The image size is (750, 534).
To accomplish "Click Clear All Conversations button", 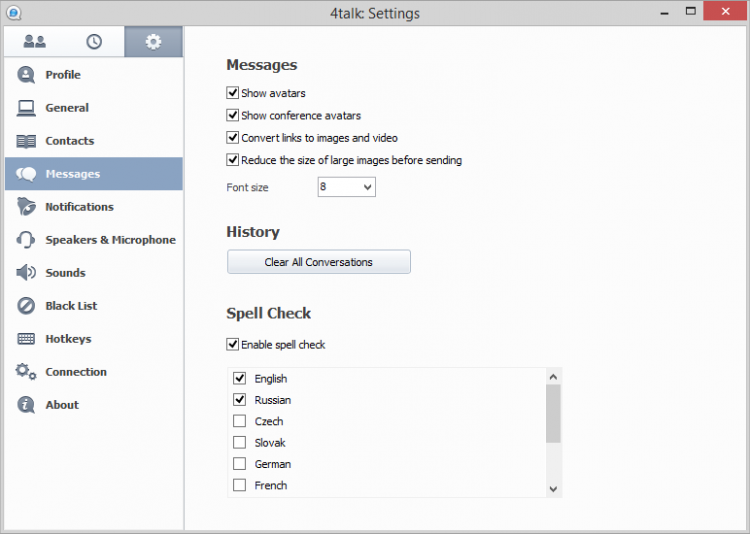I will [318, 262].
